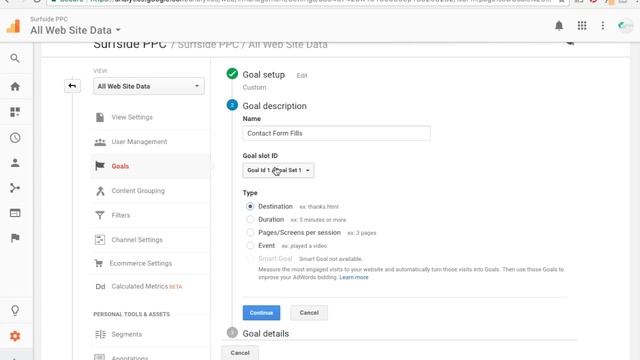Select the Destination goal type
The width and height of the screenshot is (640, 360).
pos(250,207)
